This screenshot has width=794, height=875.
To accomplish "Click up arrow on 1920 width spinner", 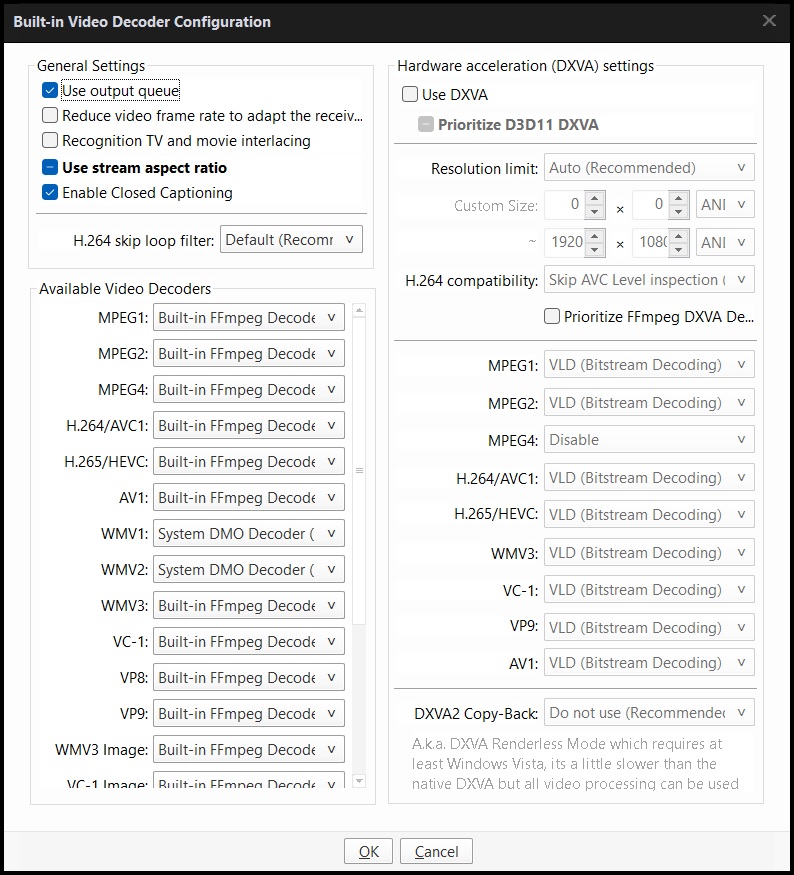I will (x=595, y=235).
